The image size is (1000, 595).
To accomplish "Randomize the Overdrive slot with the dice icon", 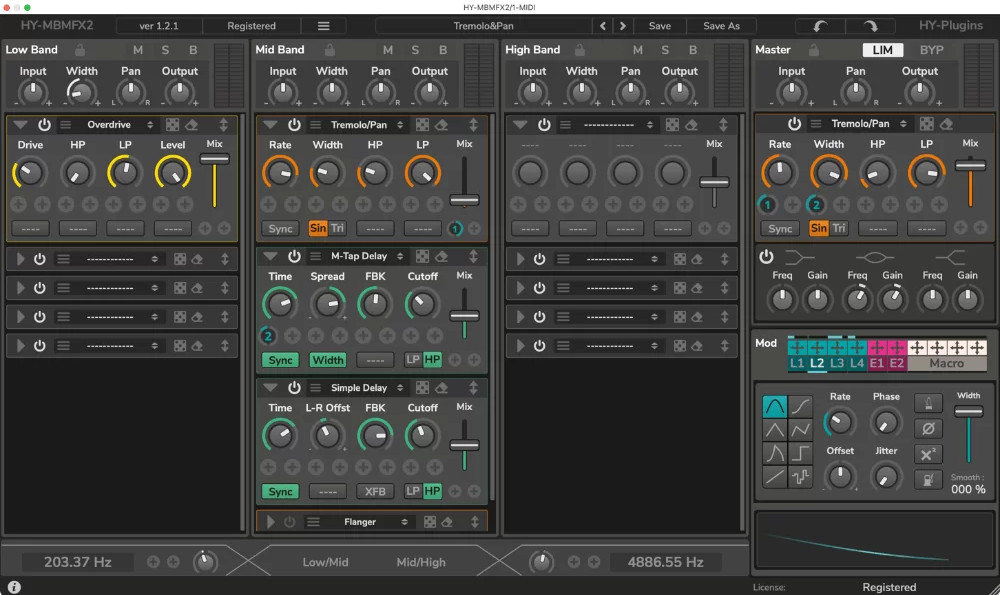I will click(x=171, y=124).
